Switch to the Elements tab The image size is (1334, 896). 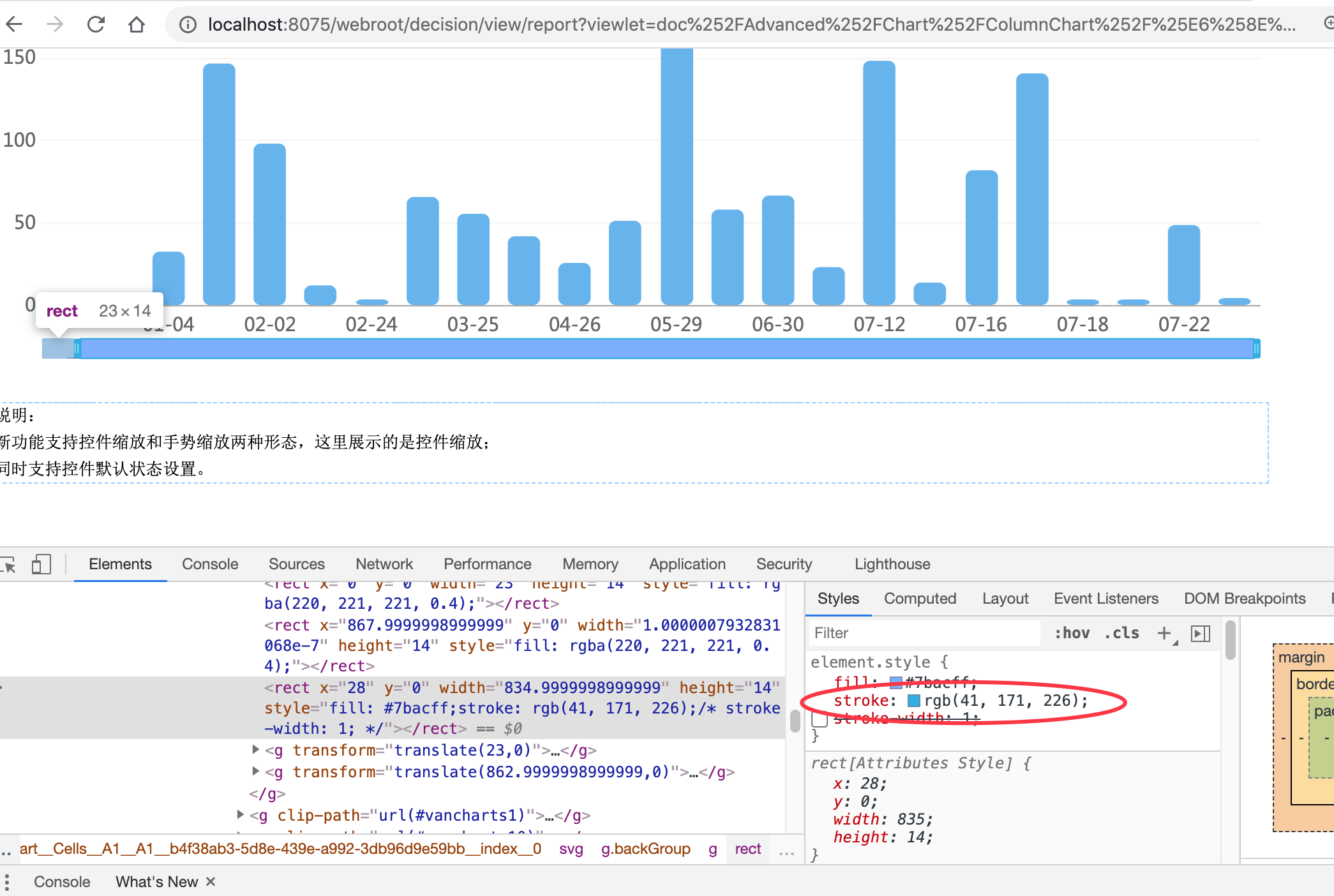click(x=120, y=564)
